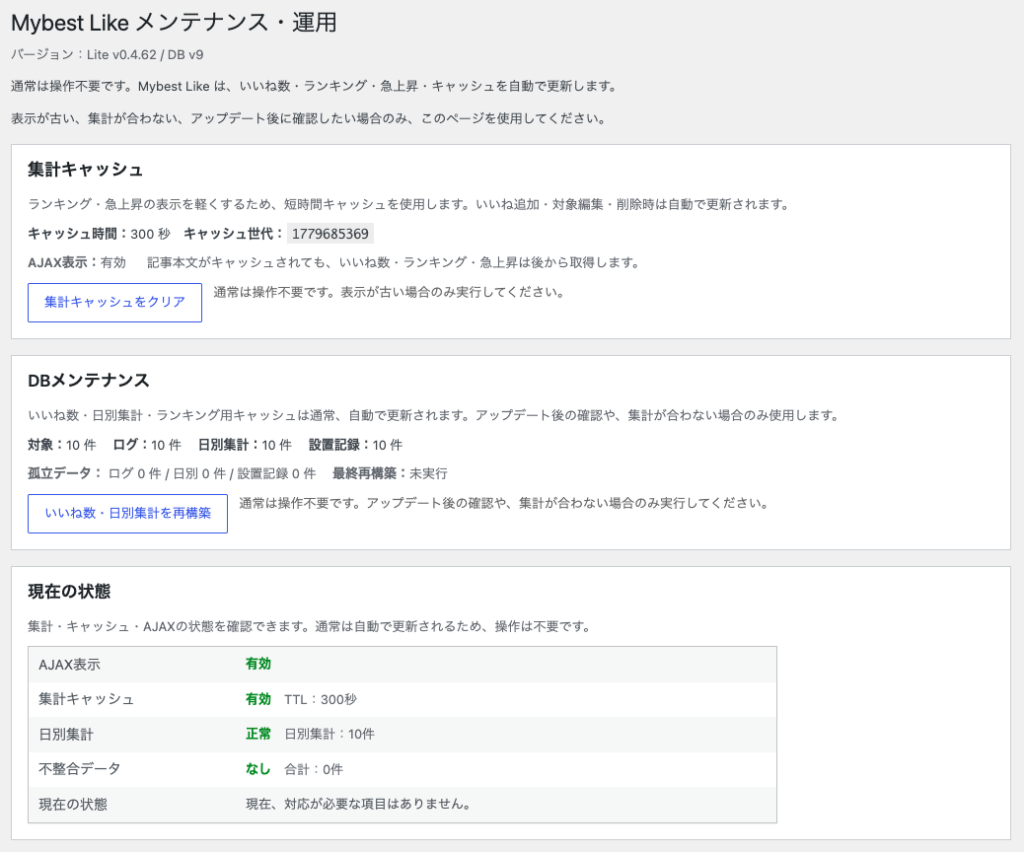Click the 対象：10 件 count
1024x852 pixels.
[x=61, y=445]
